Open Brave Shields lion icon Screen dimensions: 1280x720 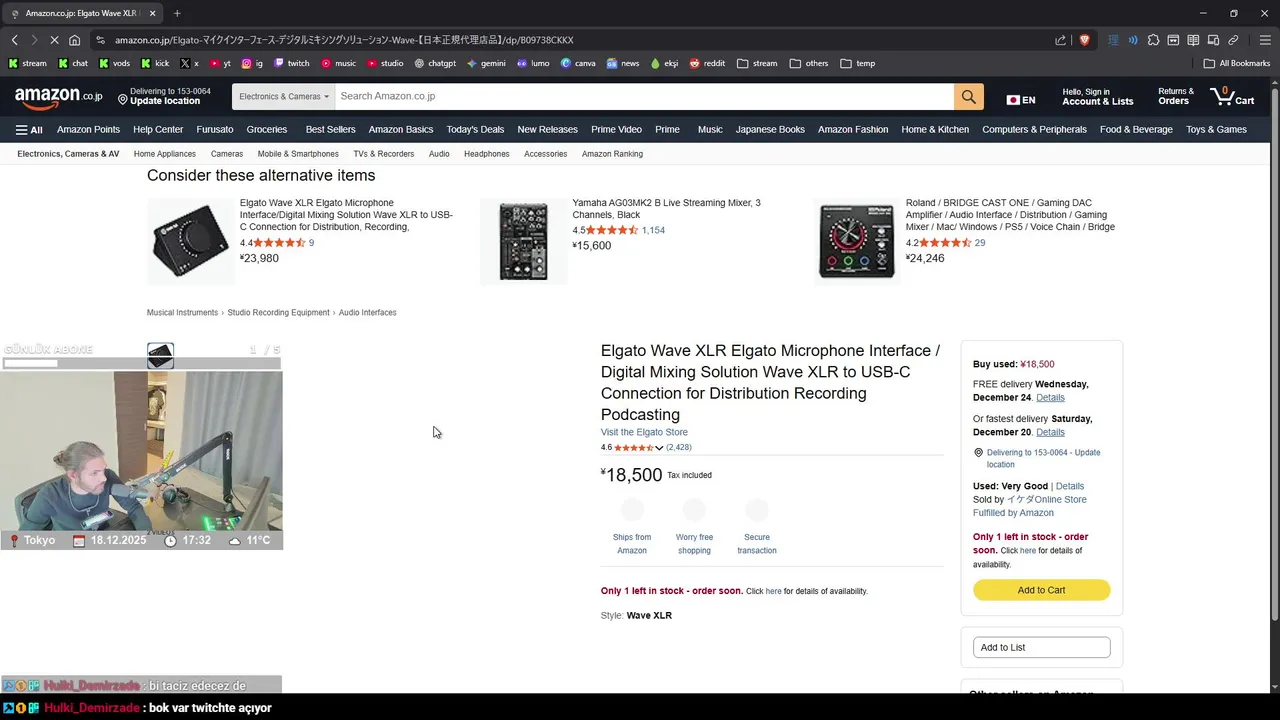pos(1085,40)
